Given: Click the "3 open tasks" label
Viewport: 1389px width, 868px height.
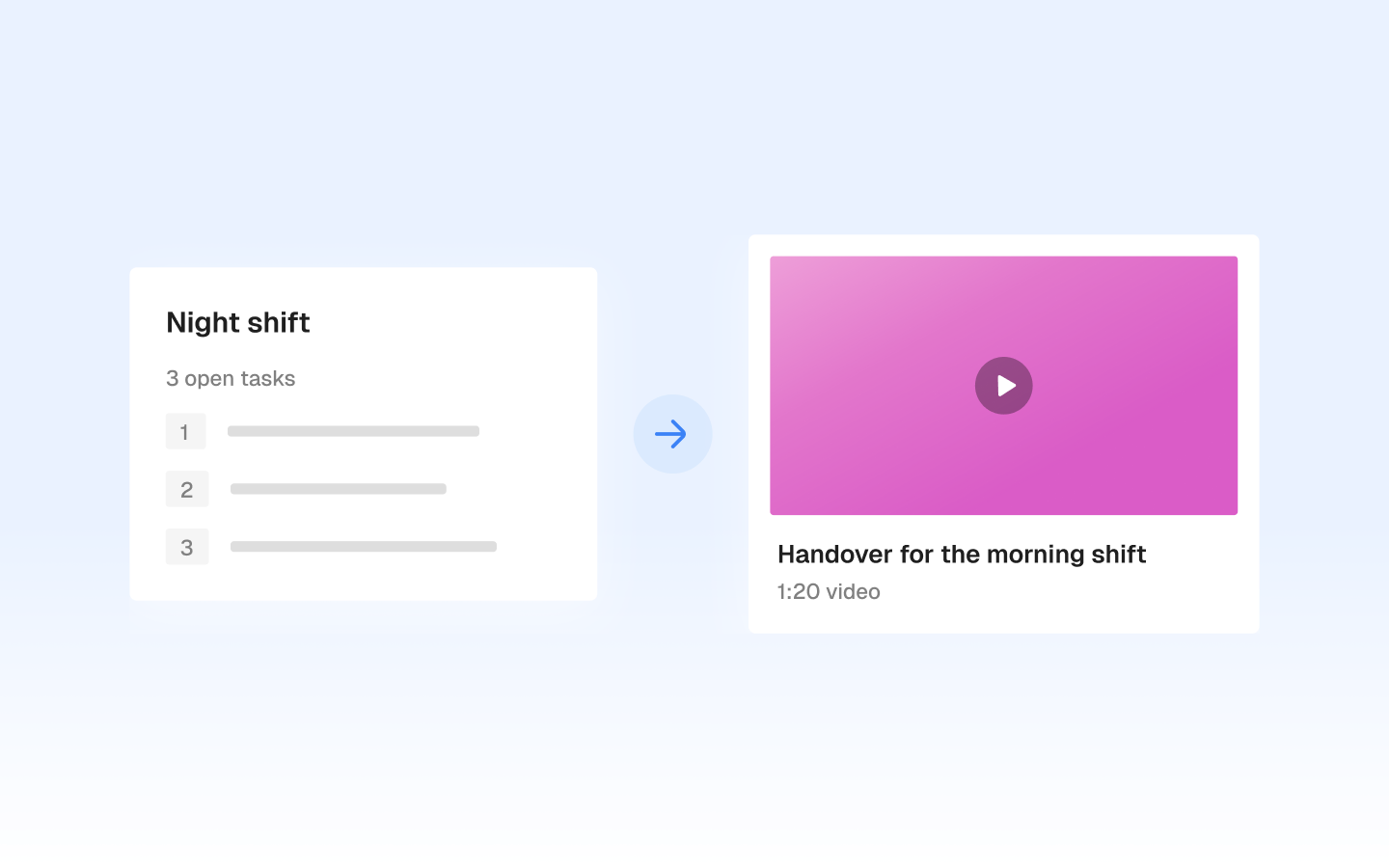Looking at the screenshot, I should (x=231, y=378).
